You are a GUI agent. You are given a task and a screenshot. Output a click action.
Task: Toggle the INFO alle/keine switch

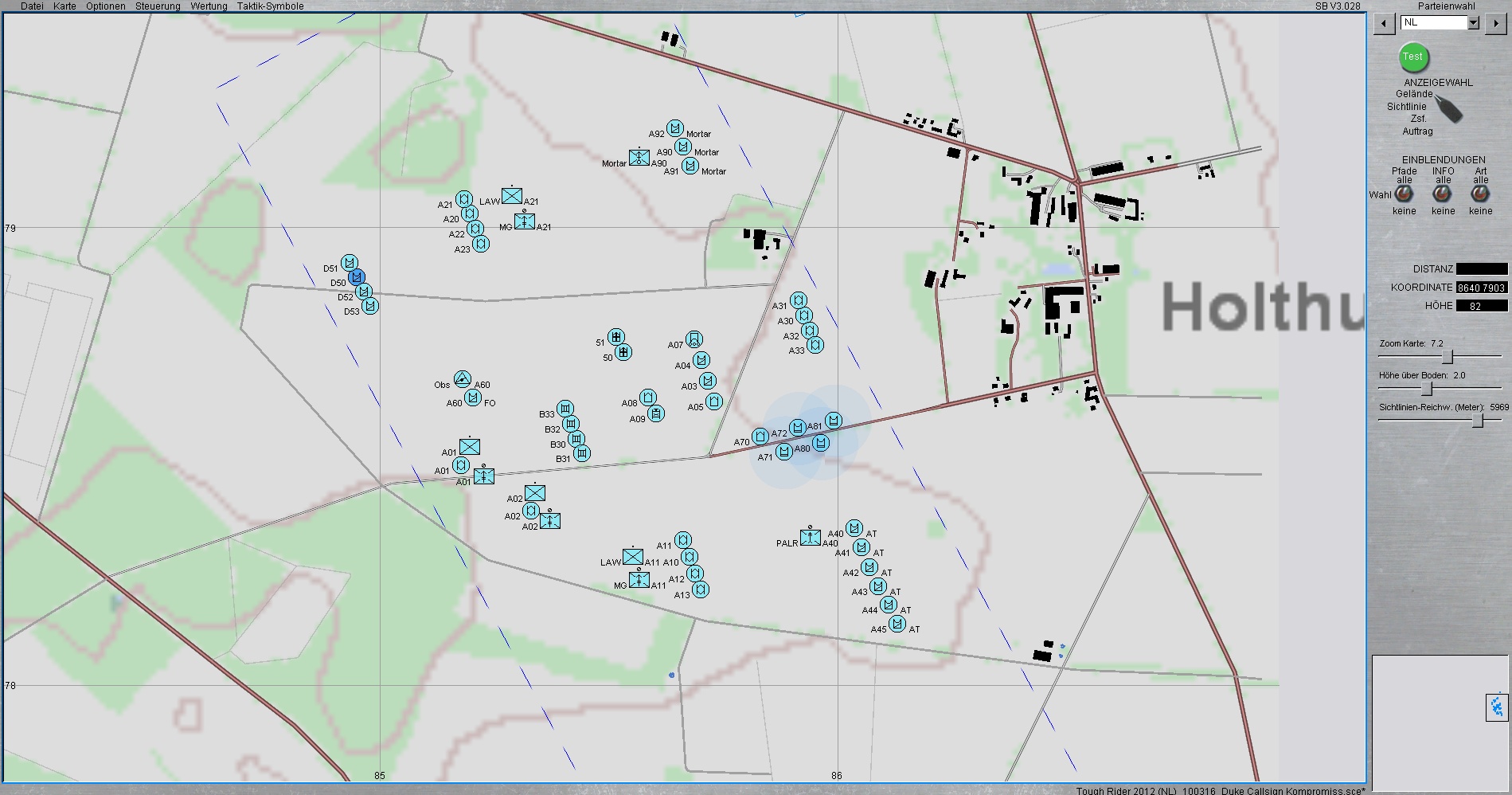point(1442,194)
